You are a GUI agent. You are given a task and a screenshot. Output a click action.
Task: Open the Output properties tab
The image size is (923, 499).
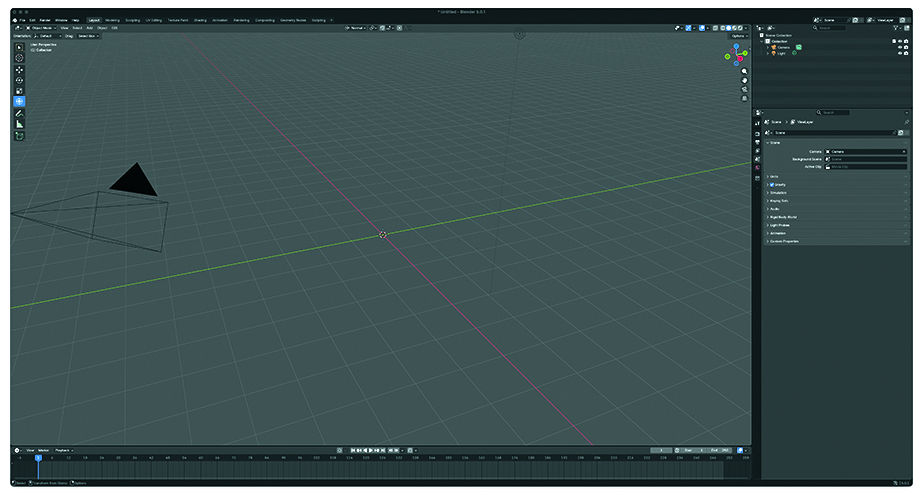(758, 142)
